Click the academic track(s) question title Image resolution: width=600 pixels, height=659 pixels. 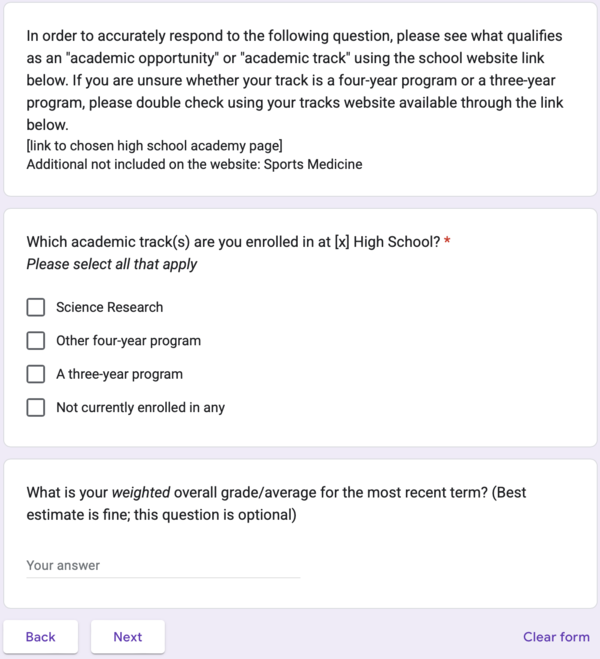click(x=232, y=242)
